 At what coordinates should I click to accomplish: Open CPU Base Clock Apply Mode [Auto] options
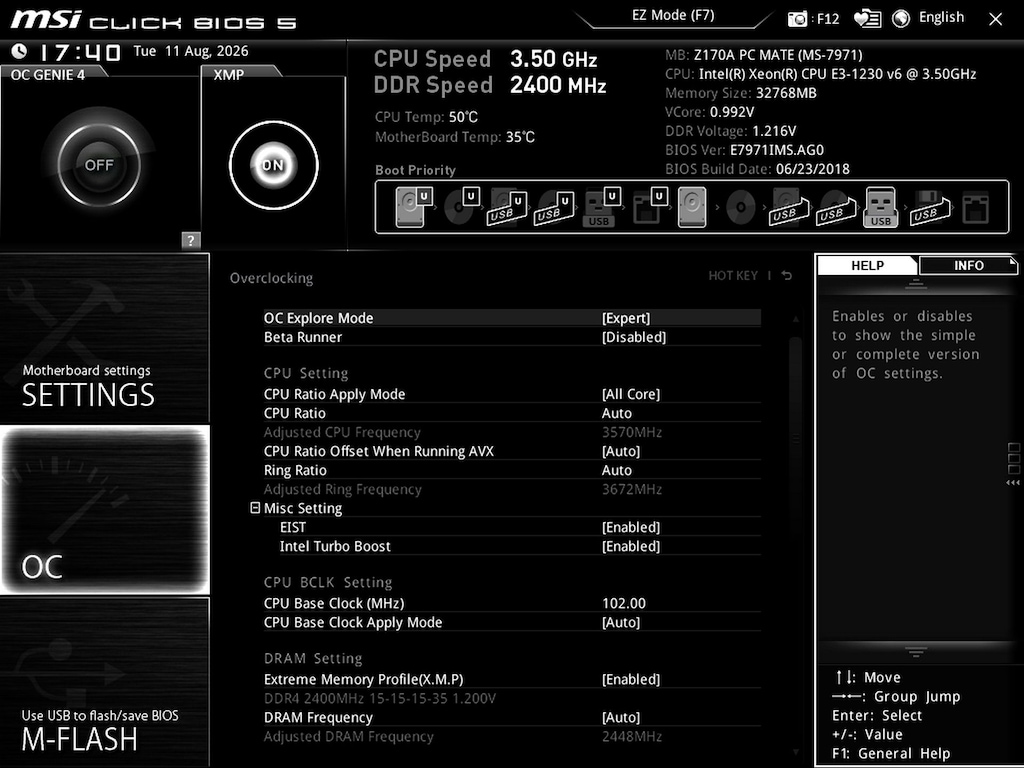(621, 622)
